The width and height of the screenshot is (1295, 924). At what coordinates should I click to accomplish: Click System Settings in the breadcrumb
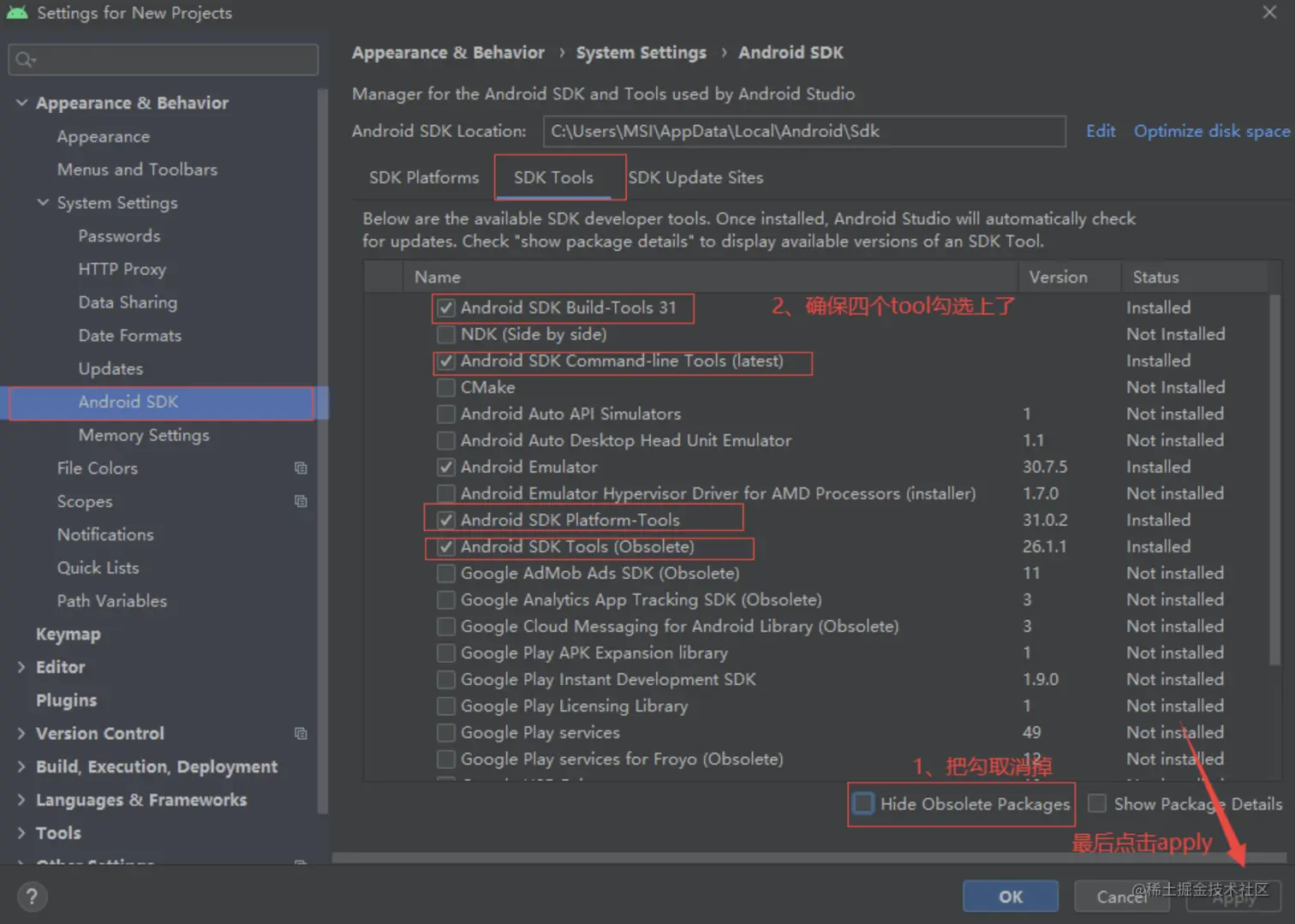(x=642, y=53)
